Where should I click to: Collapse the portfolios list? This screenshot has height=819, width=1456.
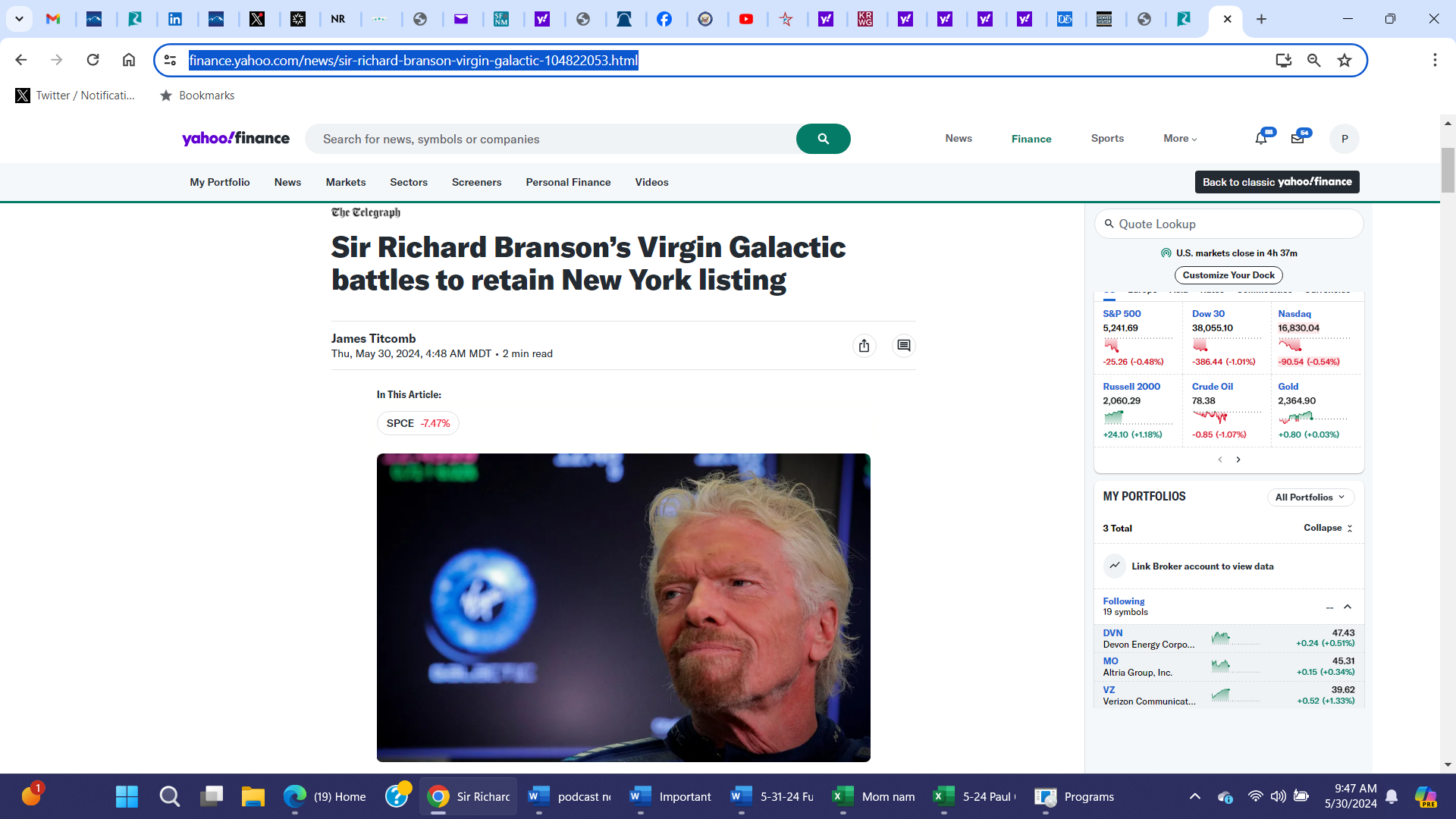coord(1328,528)
